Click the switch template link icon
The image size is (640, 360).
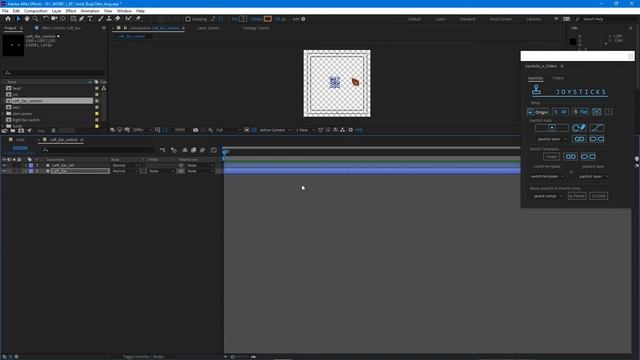click(570, 157)
